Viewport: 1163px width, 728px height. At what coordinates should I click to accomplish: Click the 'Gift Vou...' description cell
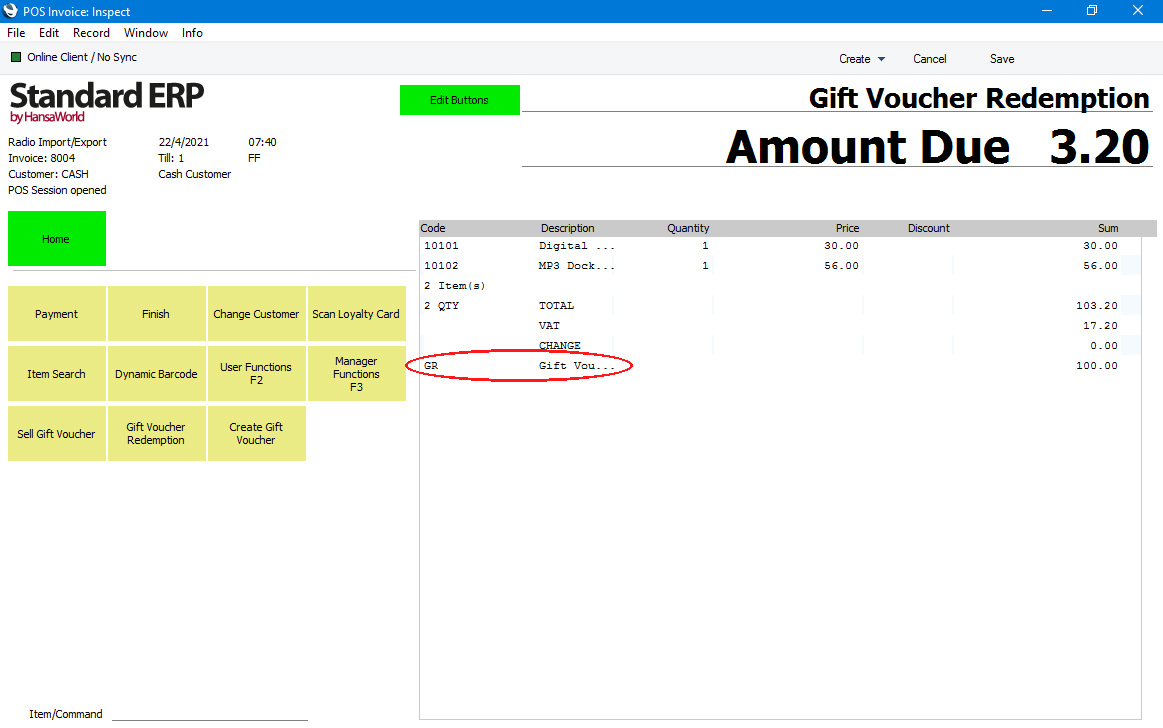pyautogui.click(x=576, y=365)
